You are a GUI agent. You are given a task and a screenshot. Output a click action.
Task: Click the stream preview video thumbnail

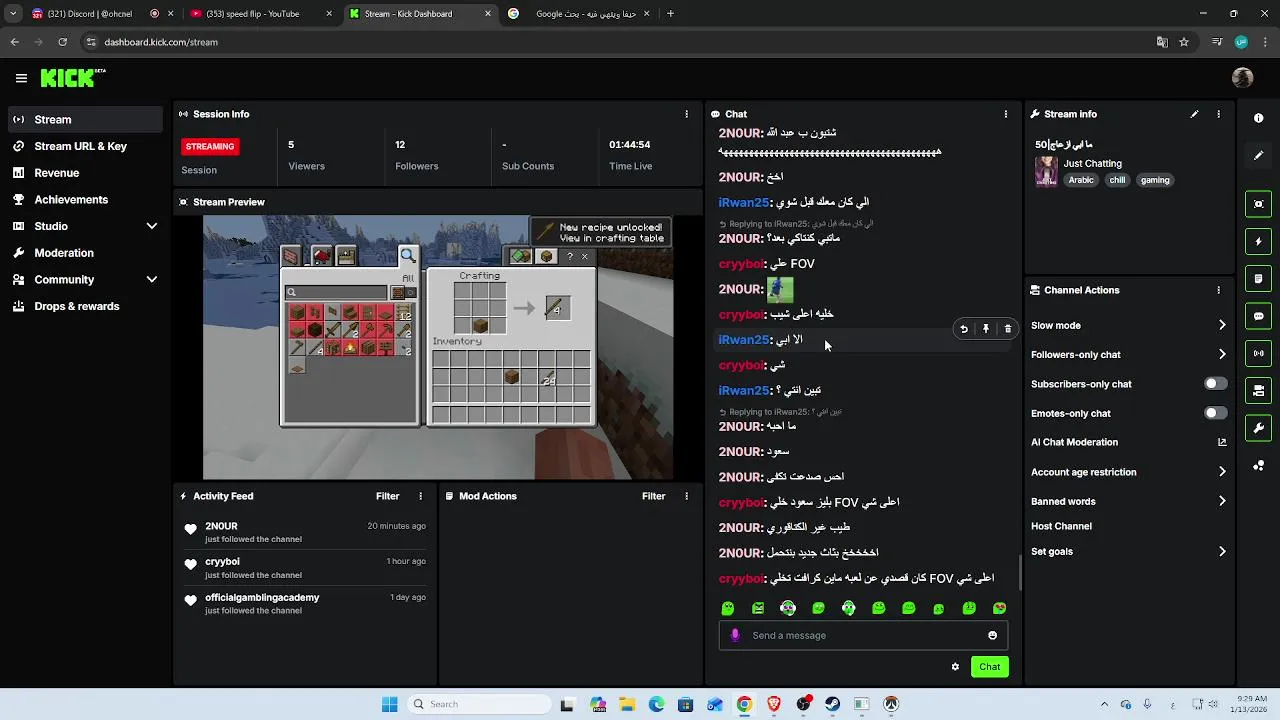tap(438, 348)
